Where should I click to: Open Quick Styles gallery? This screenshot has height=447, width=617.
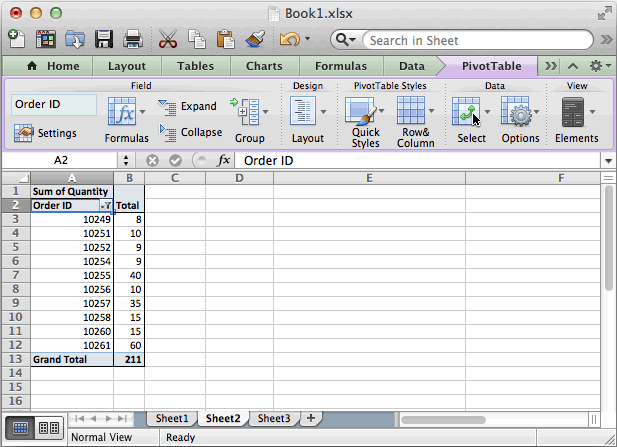click(365, 122)
